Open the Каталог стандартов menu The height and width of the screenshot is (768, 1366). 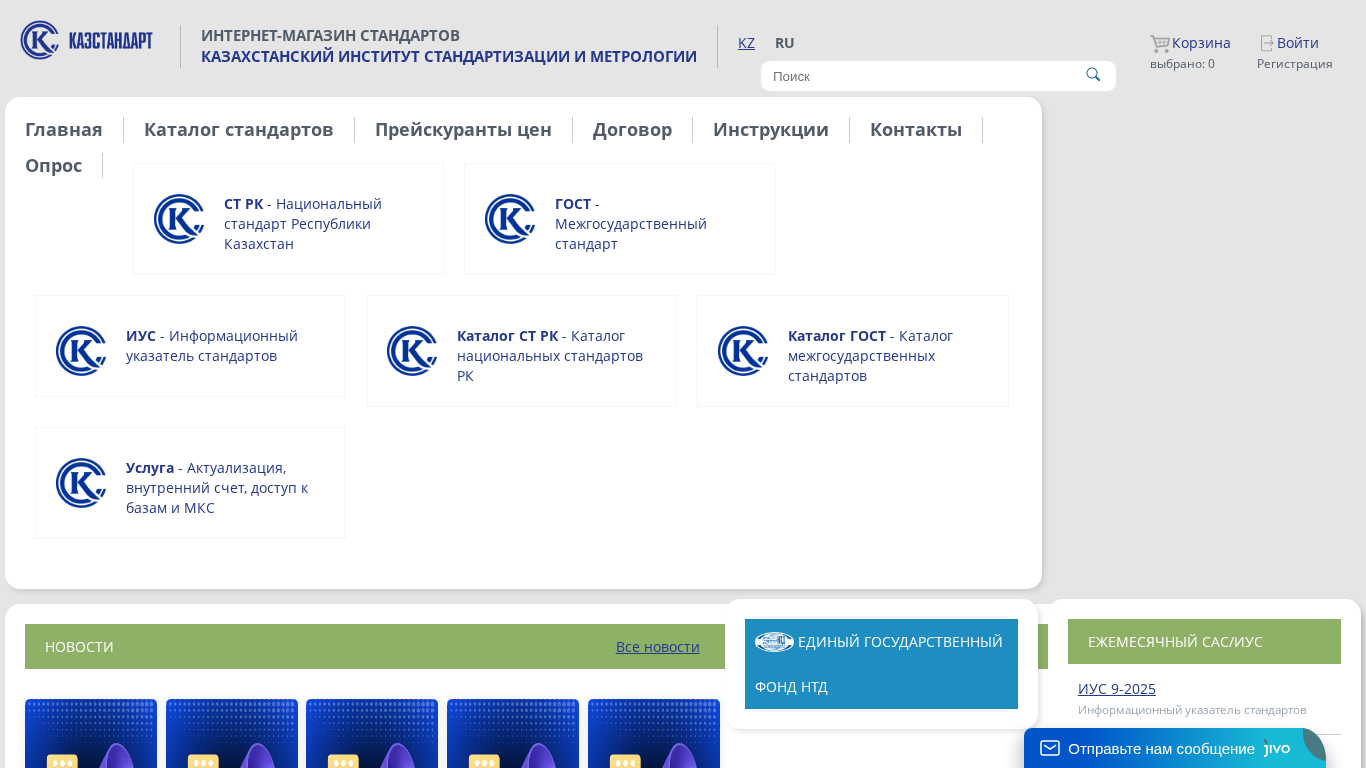pos(238,129)
